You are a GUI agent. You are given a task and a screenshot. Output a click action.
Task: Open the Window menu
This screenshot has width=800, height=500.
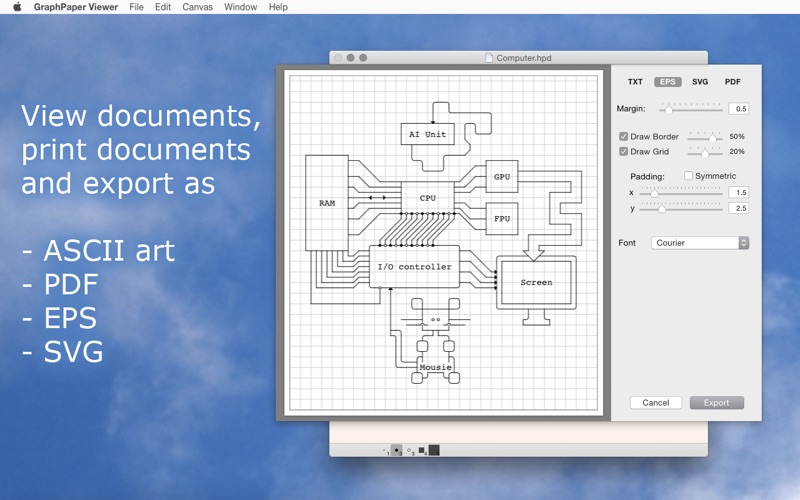[240, 7]
